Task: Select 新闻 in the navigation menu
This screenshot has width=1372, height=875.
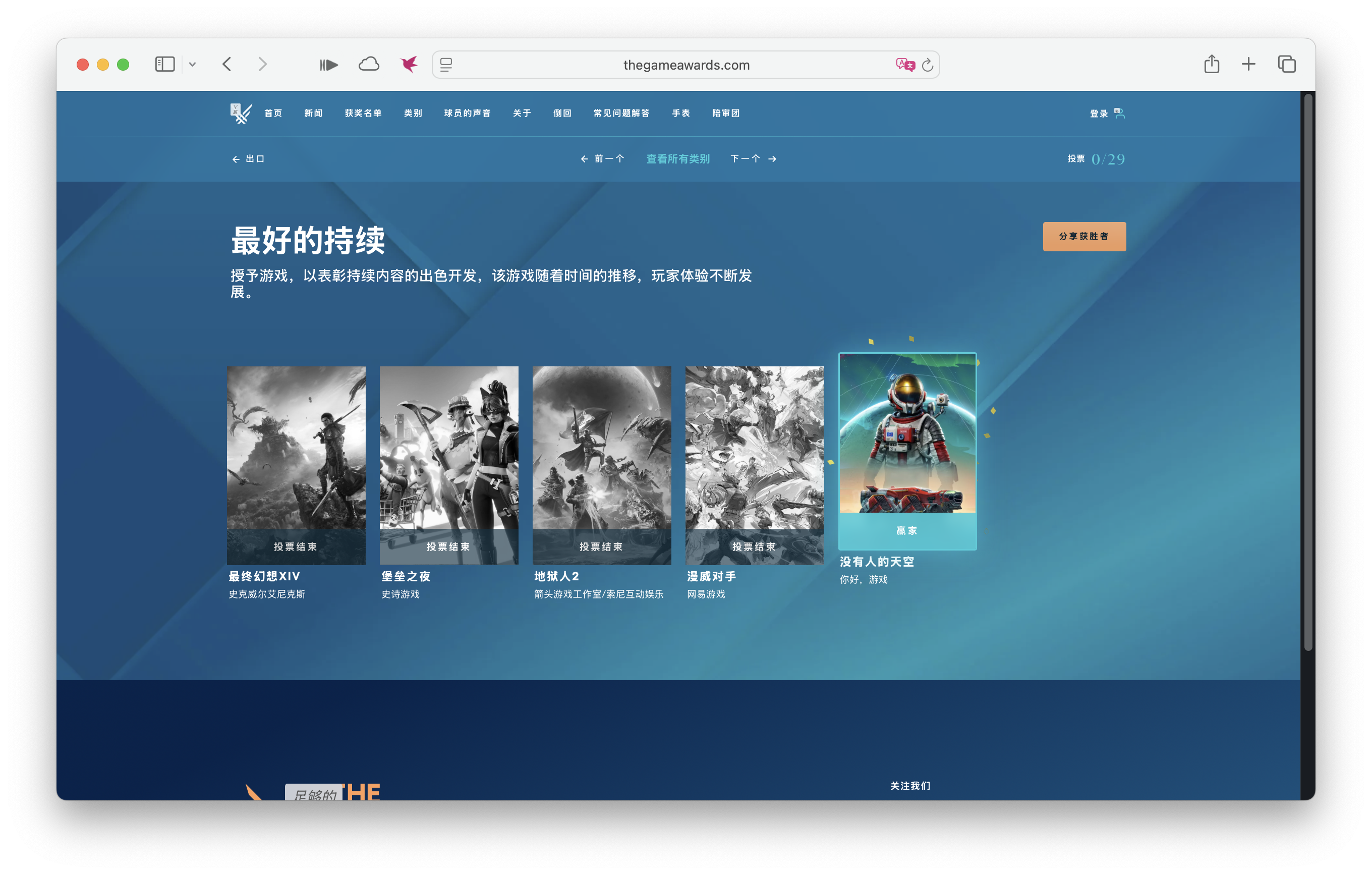Action: pyautogui.click(x=313, y=113)
